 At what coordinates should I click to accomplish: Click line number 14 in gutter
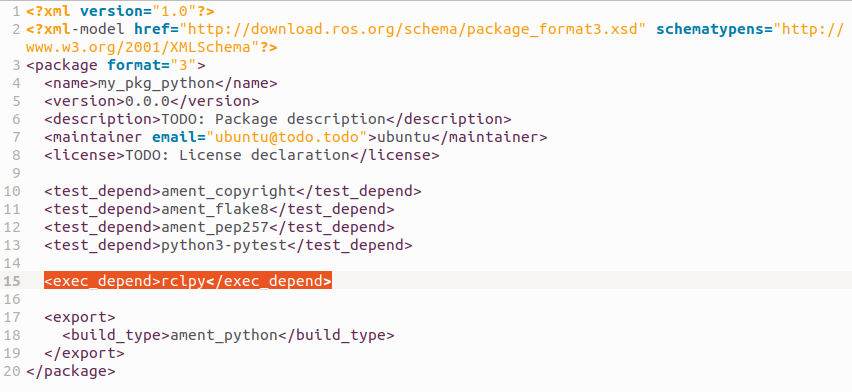[x=11, y=263]
